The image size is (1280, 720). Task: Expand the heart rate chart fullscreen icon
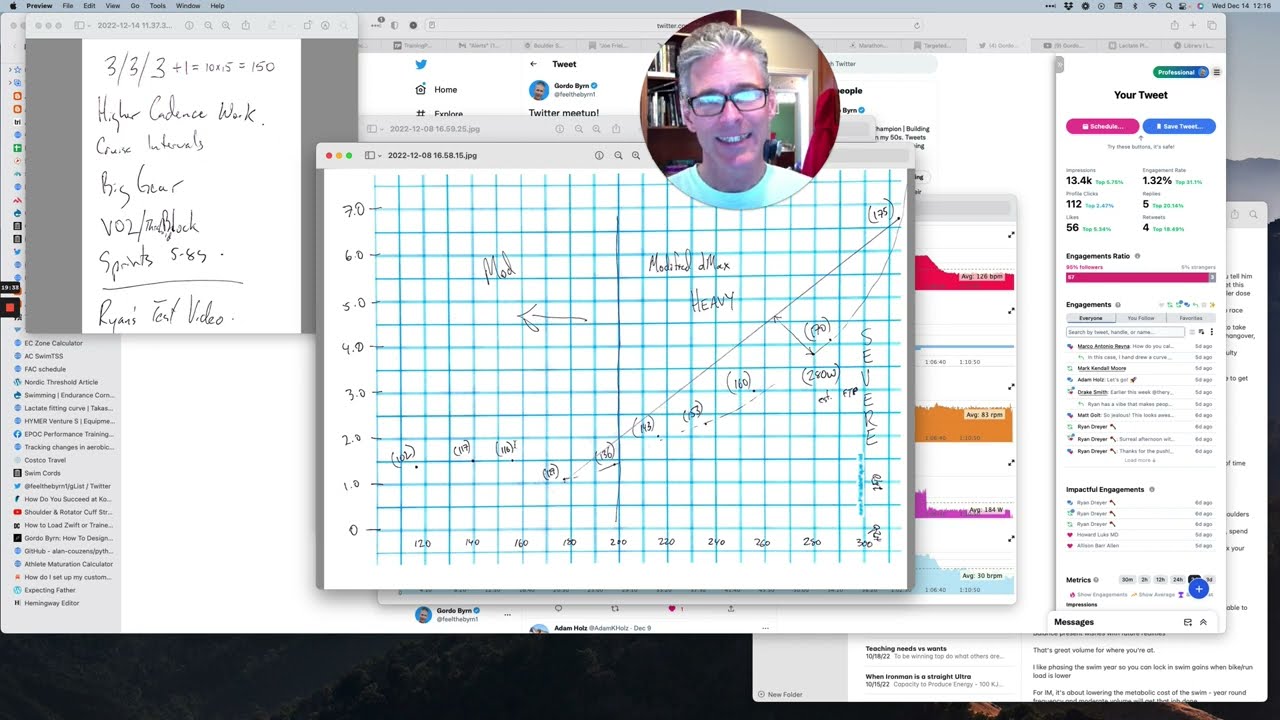pos(1011,235)
